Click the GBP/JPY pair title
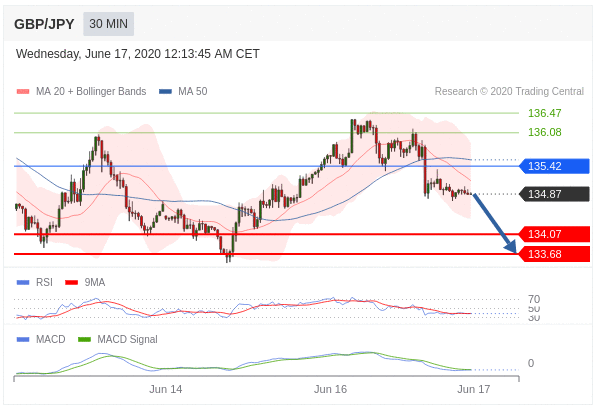The image size is (597, 406). pos(44,24)
